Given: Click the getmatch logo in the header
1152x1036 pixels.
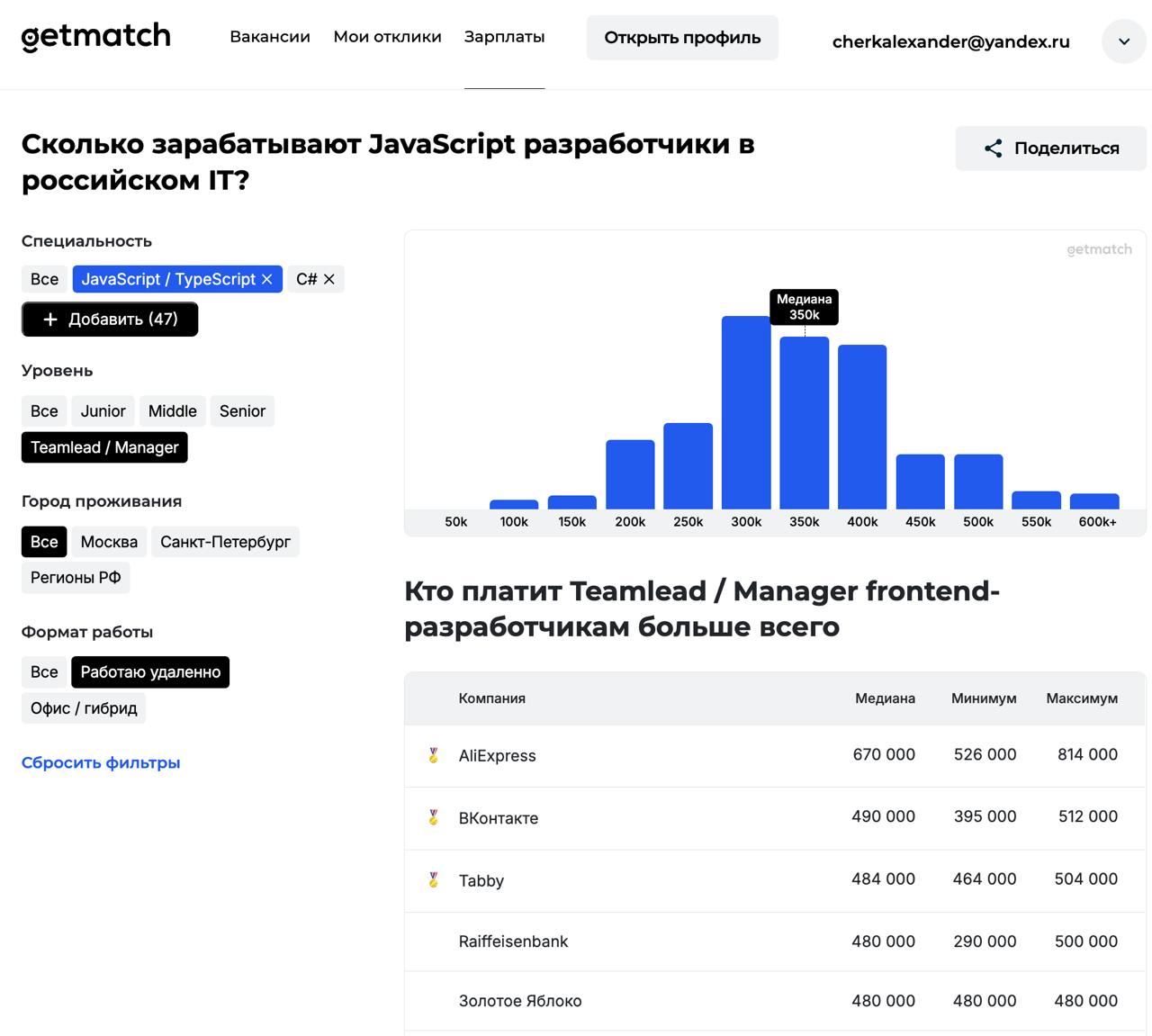Looking at the screenshot, I should (x=95, y=37).
